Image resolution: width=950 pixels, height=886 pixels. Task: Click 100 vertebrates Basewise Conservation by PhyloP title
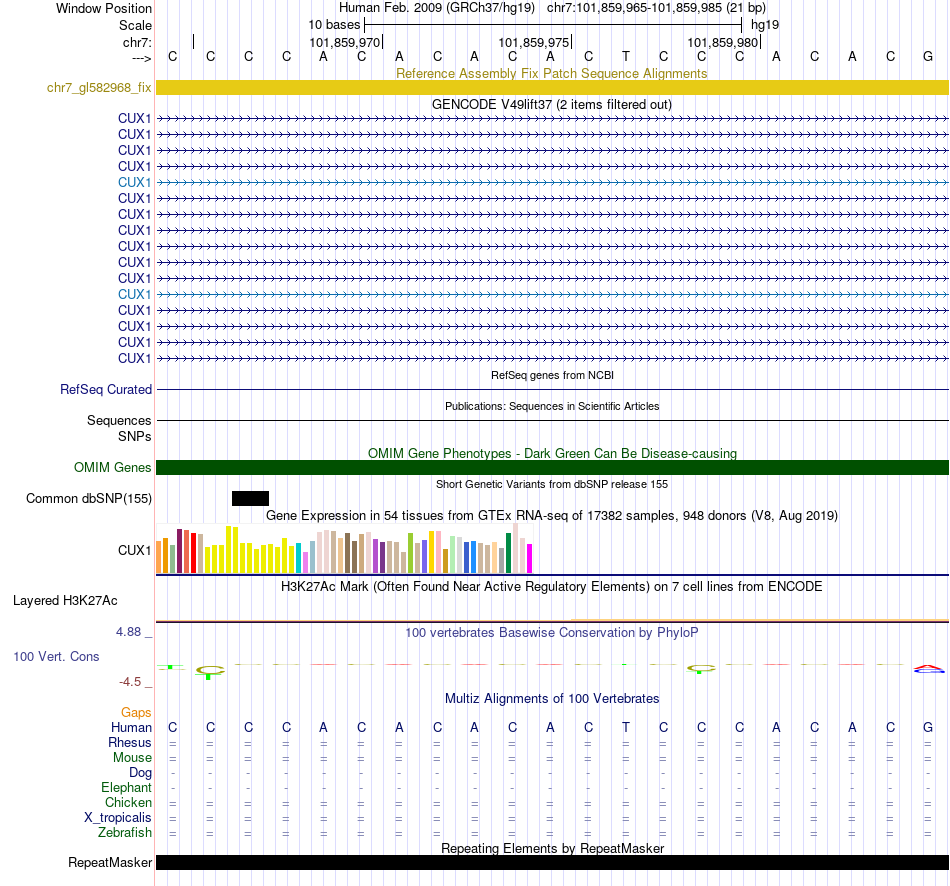(551, 633)
